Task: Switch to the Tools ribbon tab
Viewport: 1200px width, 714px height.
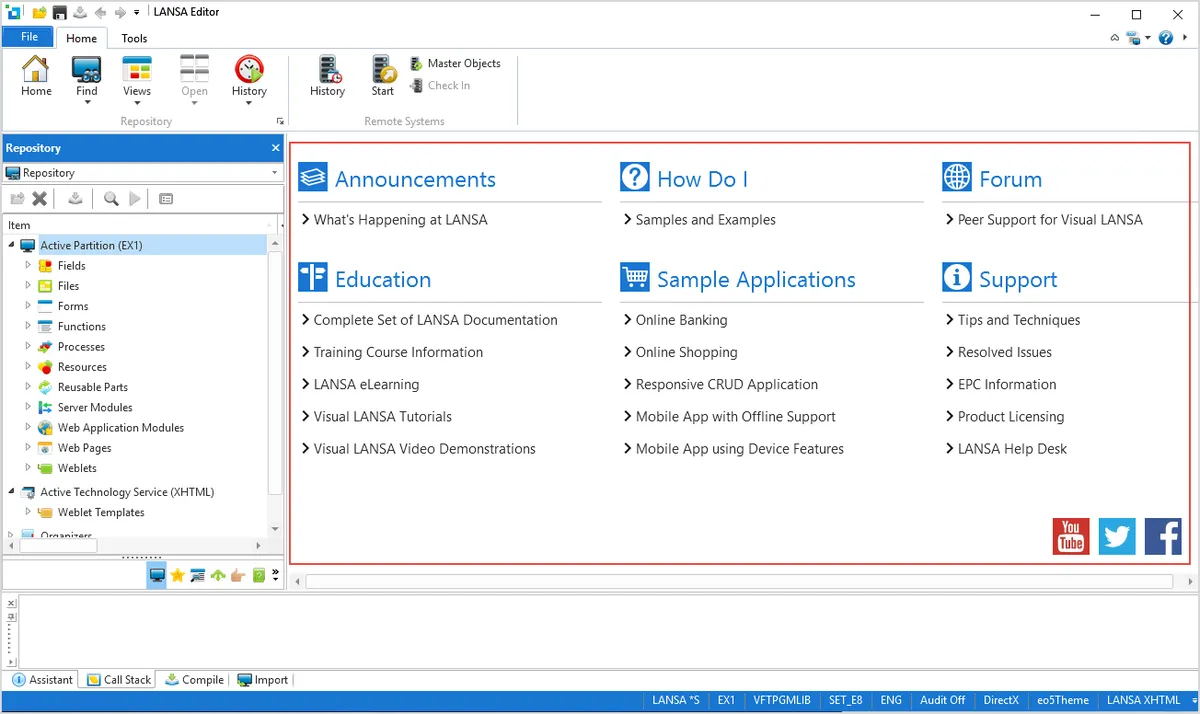Action: point(134,38)
